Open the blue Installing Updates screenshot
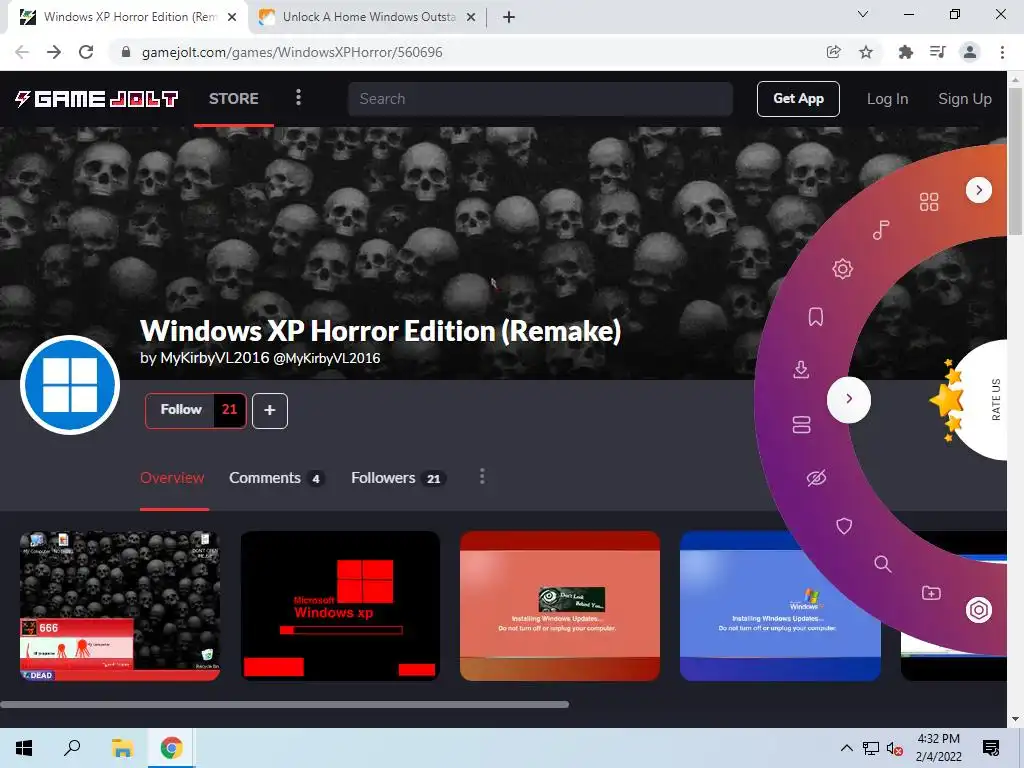The height and width of the screenshot is (768, 1024). 780,606
